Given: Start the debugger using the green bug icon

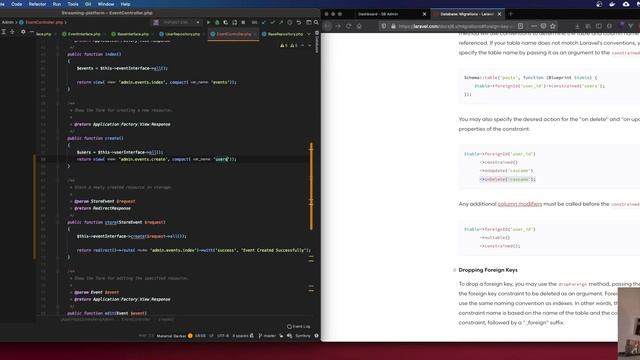Looking at the screenshot, I should tap(217, 22).
